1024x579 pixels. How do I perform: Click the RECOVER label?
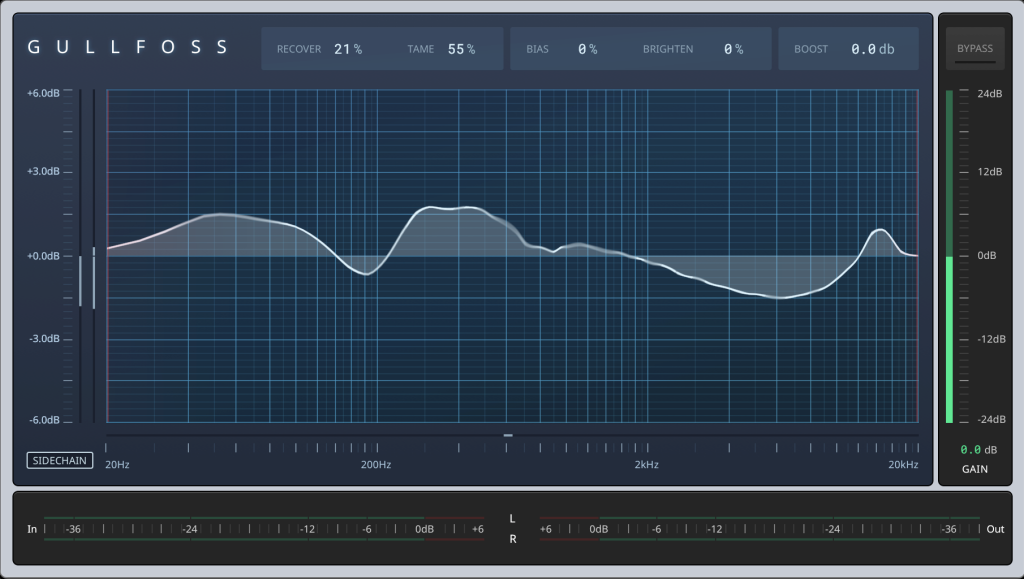pyautogui.click(x=299, y=49)
